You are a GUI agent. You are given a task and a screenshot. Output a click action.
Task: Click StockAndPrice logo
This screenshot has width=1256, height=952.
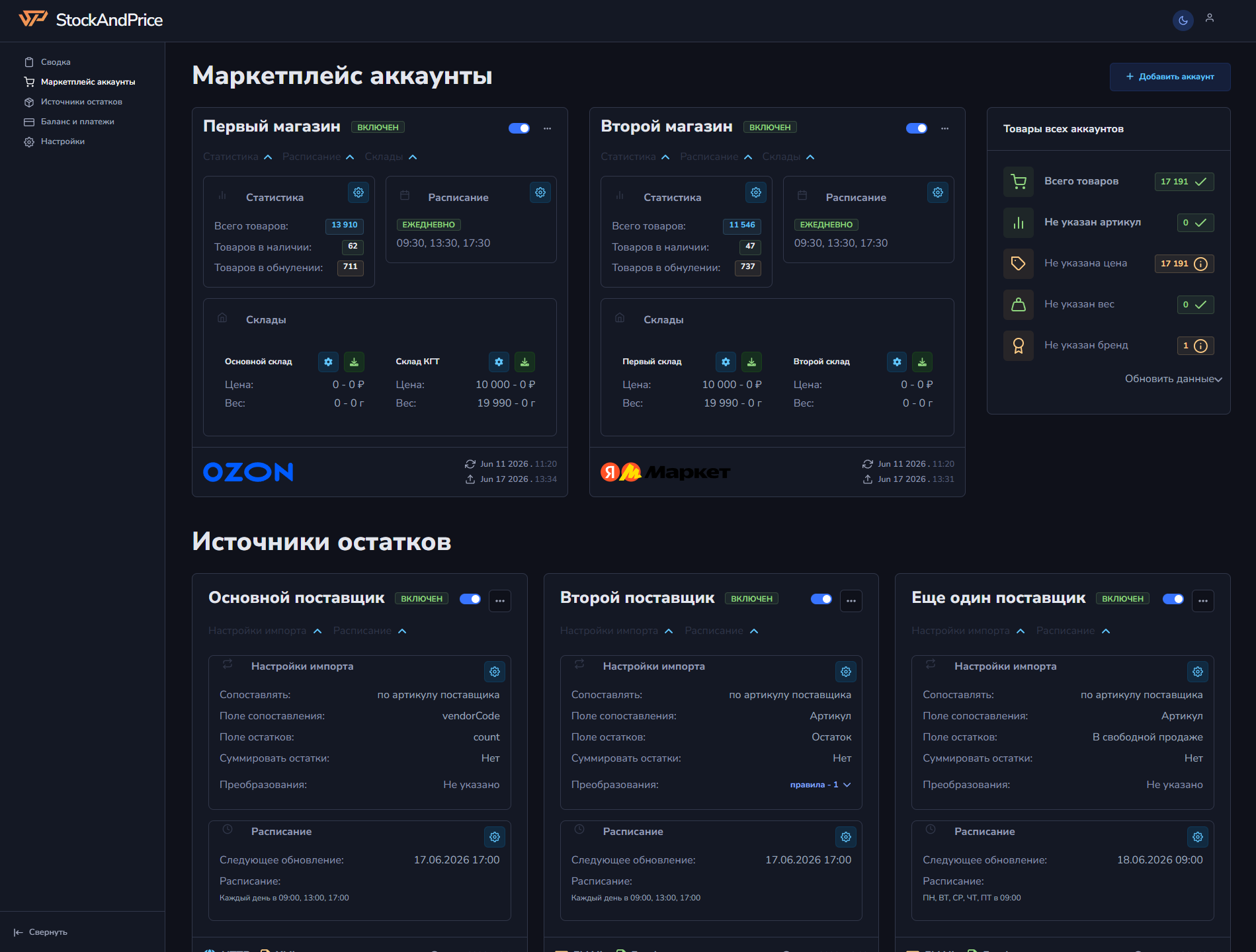91,20
